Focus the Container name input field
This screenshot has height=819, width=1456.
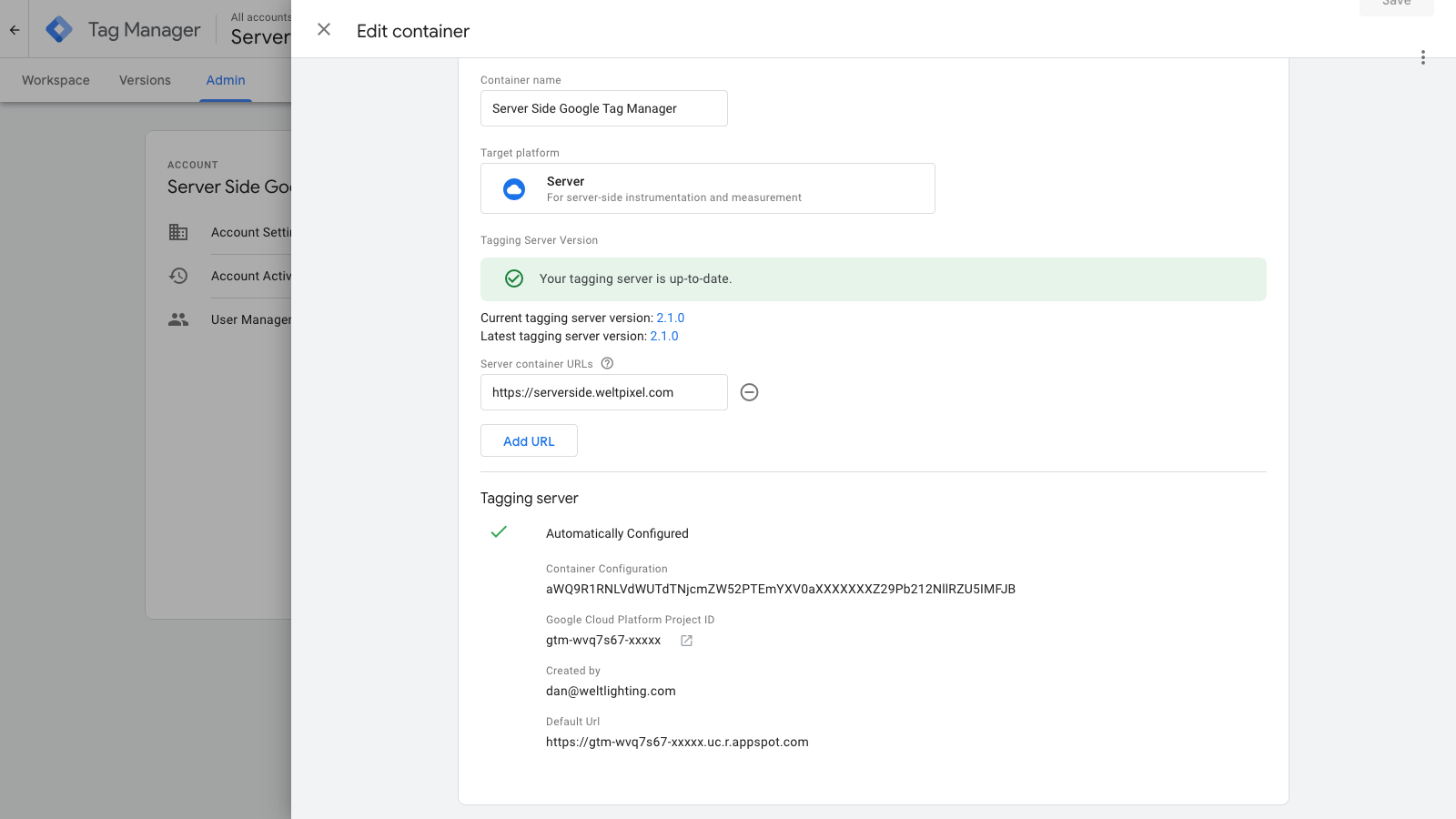[604, 108]
